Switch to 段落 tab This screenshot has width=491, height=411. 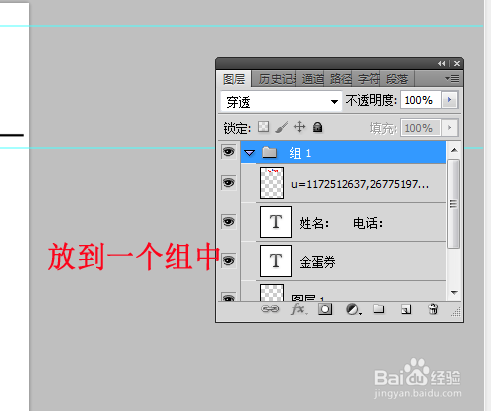click(397, 79)
